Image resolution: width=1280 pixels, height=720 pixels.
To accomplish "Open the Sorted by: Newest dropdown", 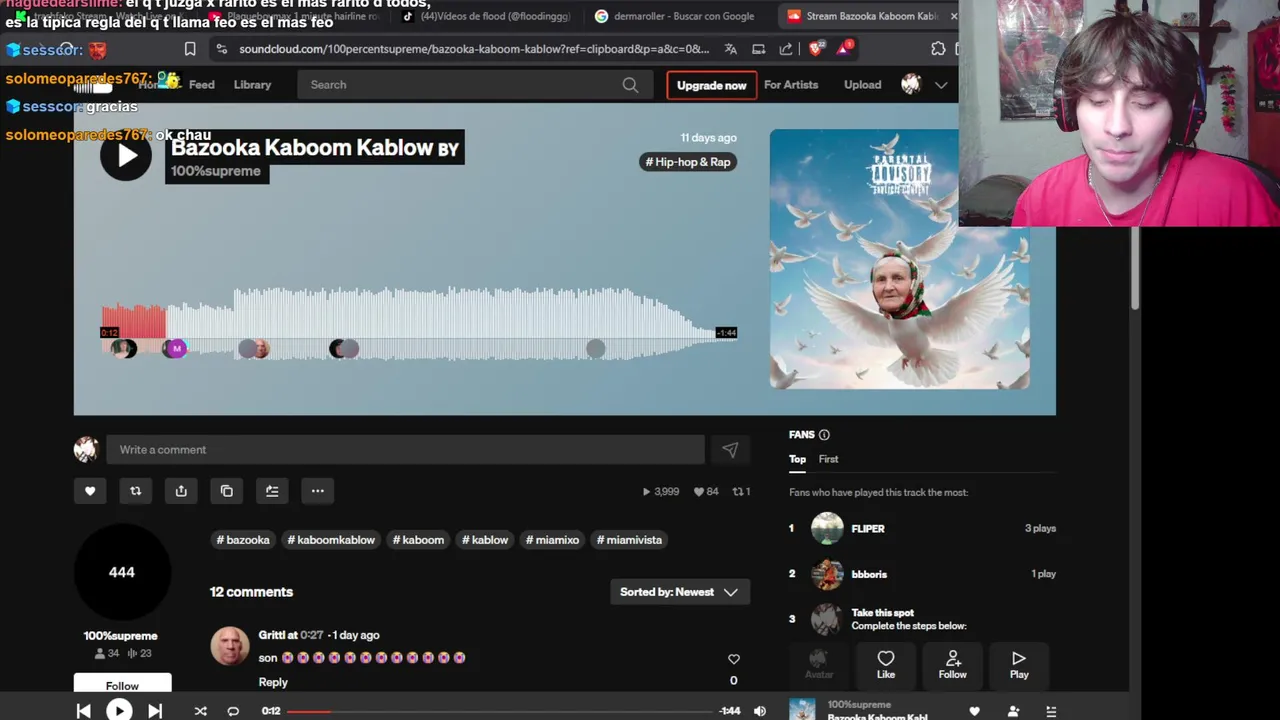I will (680, 592).
